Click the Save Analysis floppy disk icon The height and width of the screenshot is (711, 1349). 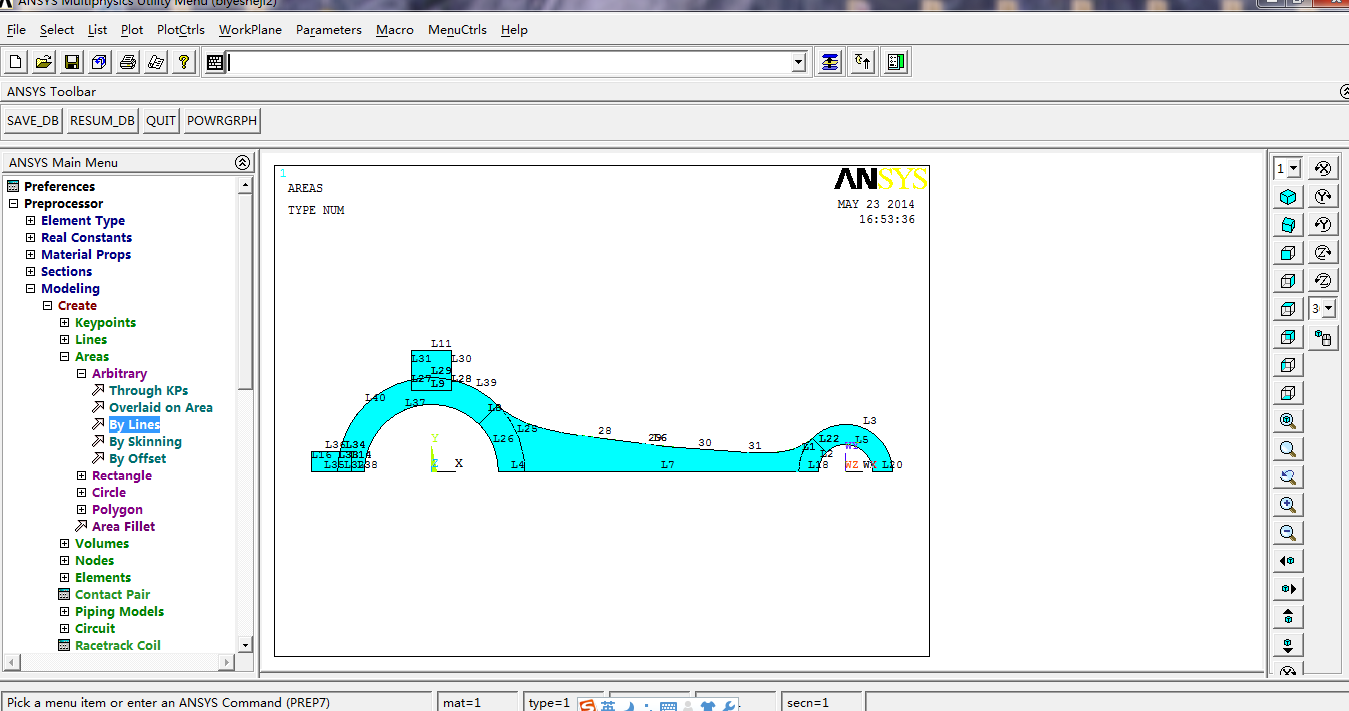pyautogui.click(x=72, y=62)
